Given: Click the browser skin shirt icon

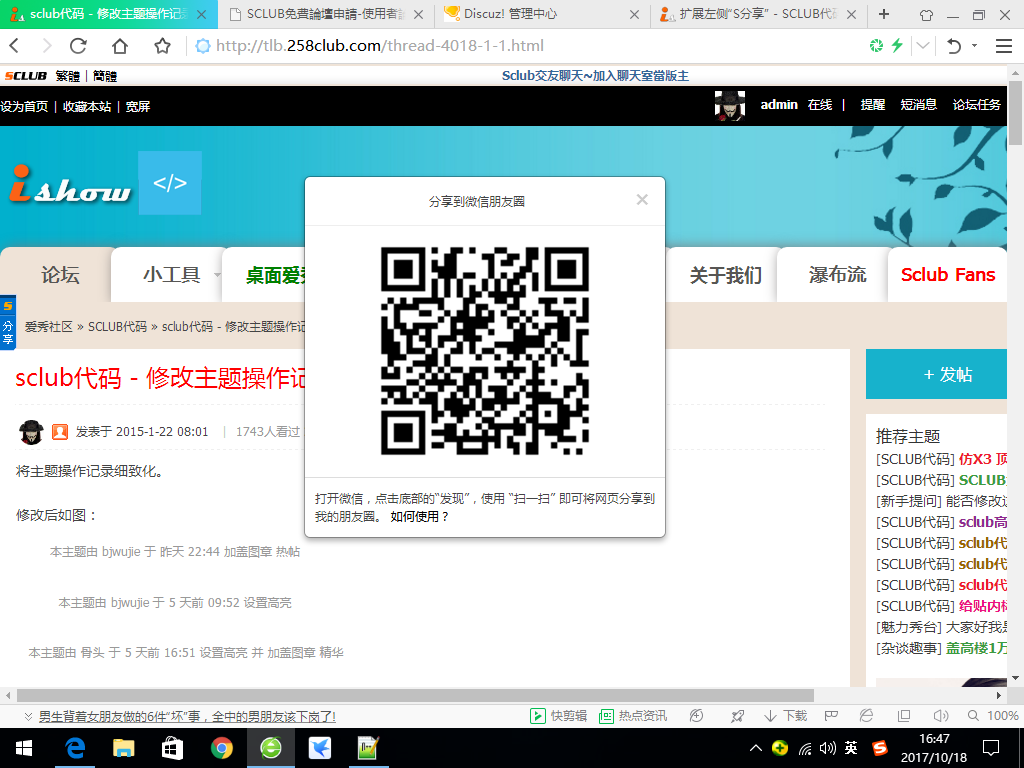Looking at the screenshot, I should [926, 15].
